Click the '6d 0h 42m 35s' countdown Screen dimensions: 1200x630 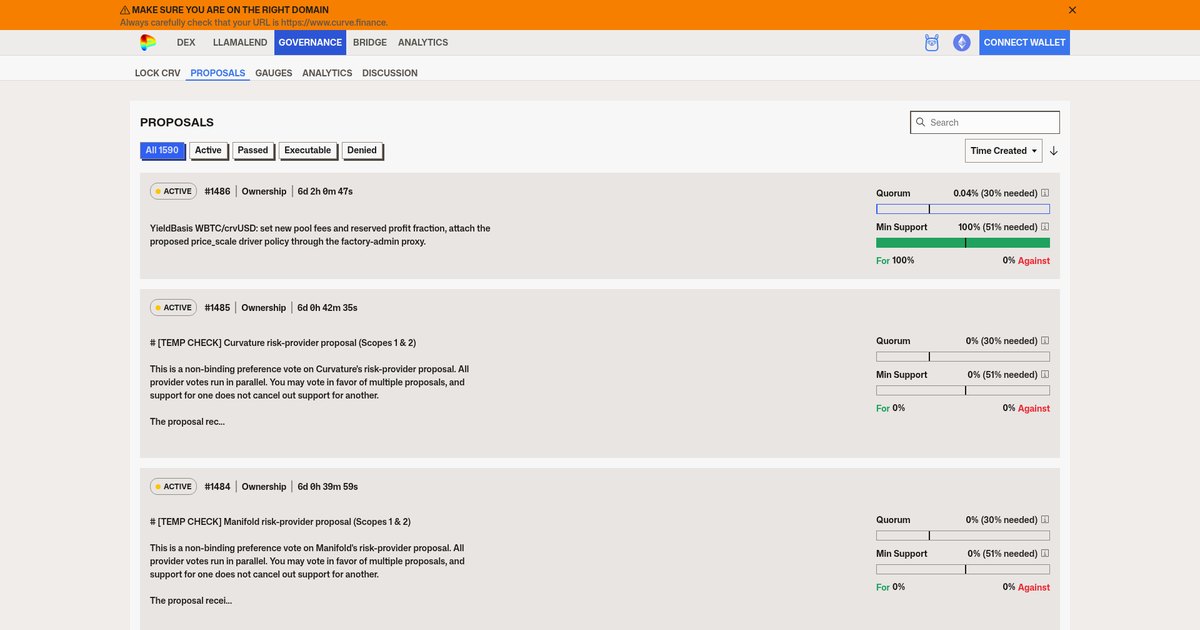tap(327, 308)
